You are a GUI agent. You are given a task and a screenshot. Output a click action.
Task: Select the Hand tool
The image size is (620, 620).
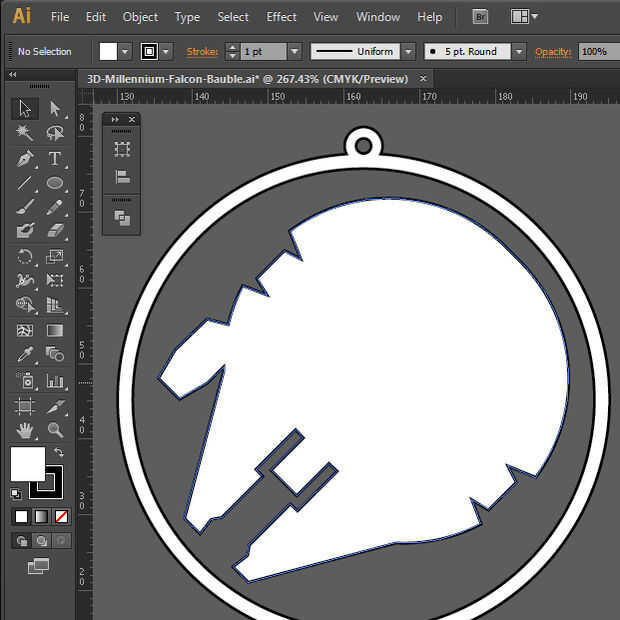(25, 430)
